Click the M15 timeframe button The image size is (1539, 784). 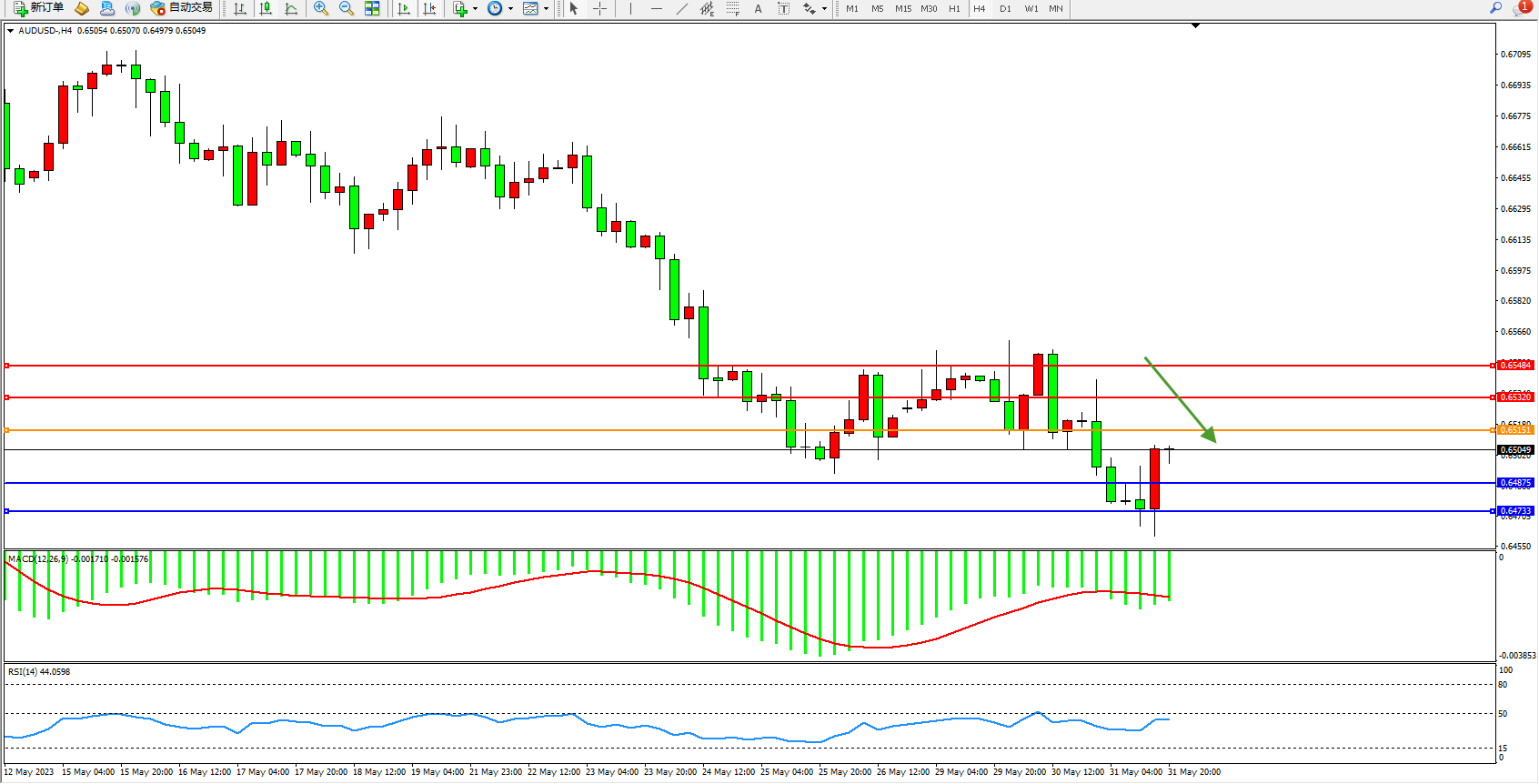(902, 8)
